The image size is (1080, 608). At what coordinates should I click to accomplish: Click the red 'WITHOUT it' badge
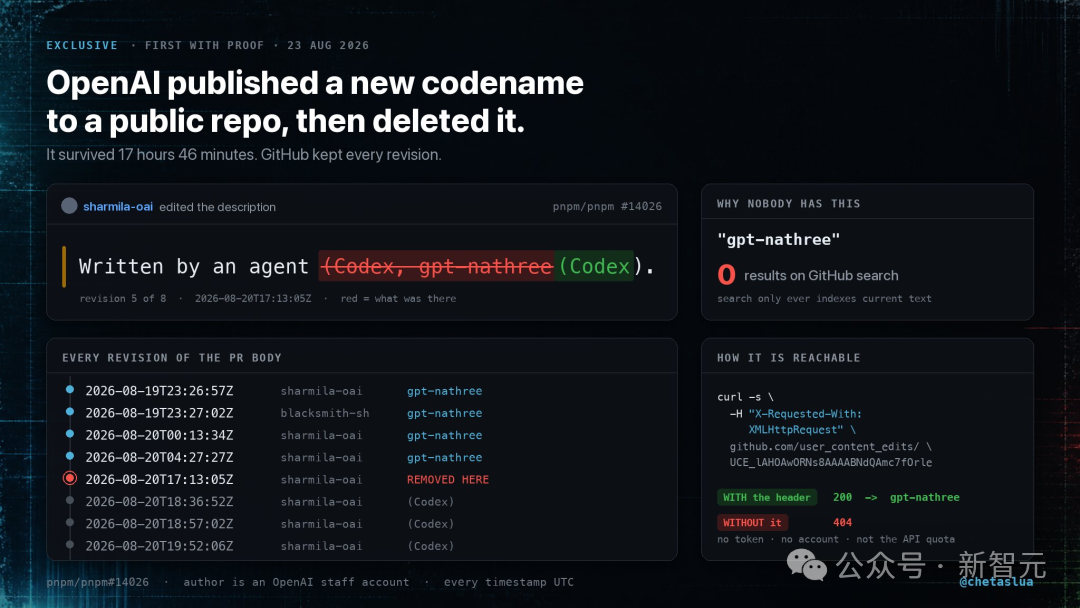[752, 523]
